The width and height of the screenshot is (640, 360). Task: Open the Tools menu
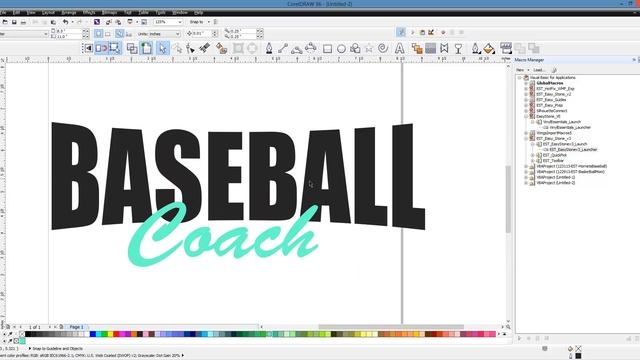[160, 13]
